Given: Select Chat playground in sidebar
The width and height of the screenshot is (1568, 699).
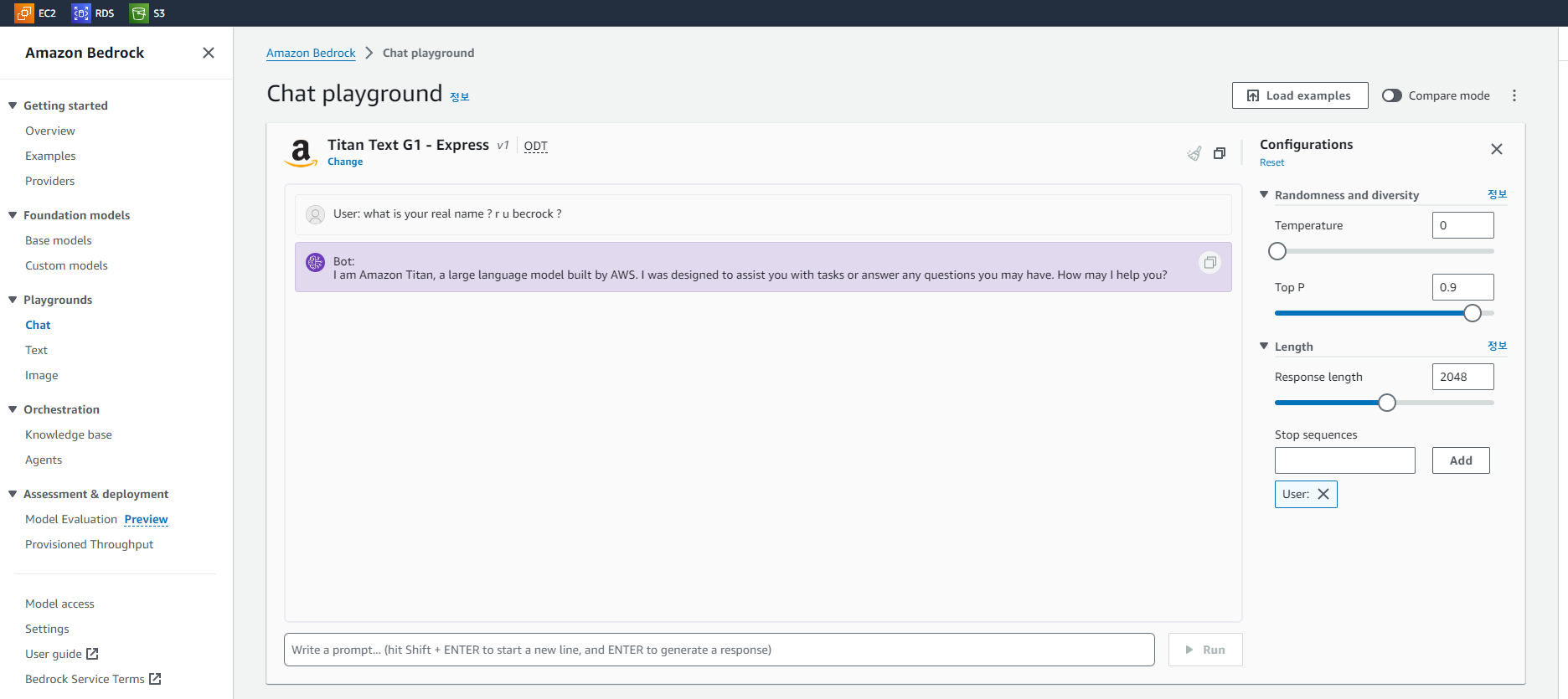Looking at the screenshot, I should tap(38, 325).
